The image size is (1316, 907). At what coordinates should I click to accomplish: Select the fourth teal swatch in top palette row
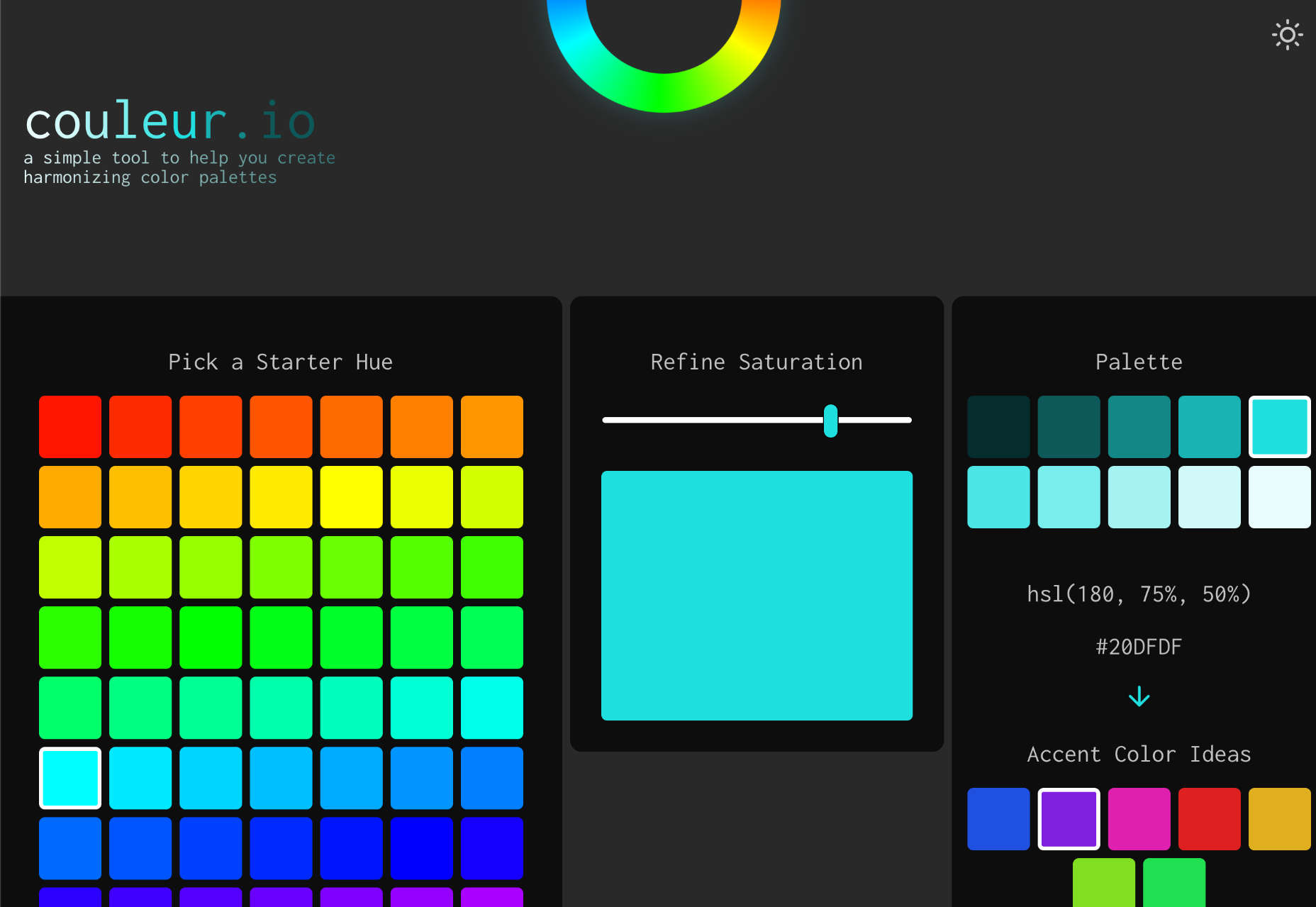tap(1209, 427)
